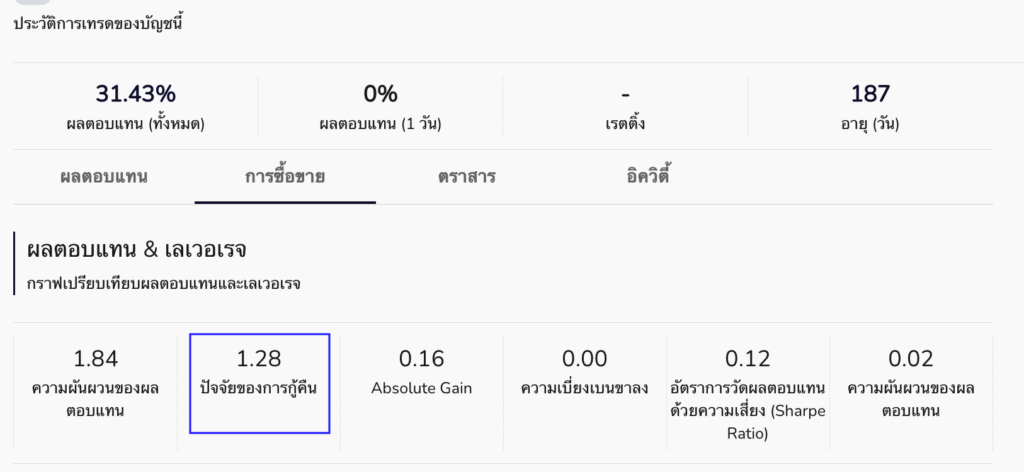The width and height of the screenshot is (1024, 472).
Task: Open the ตราสาร tab
Action: [x=466, y=177]
